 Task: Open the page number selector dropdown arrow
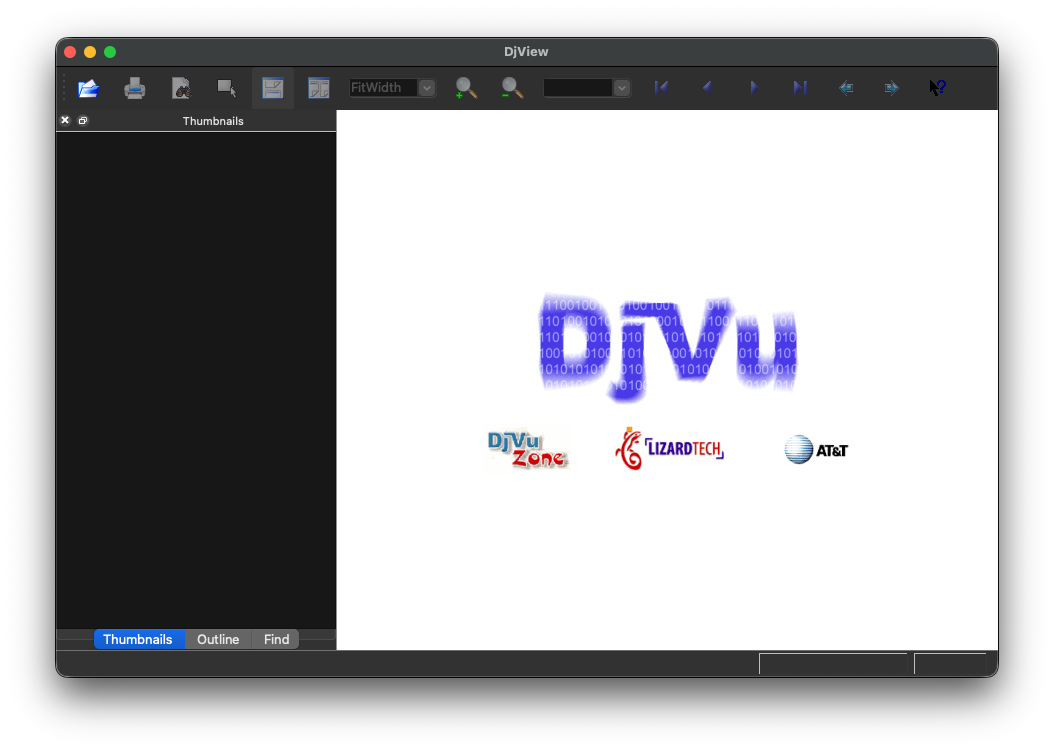tap(622, 88)
